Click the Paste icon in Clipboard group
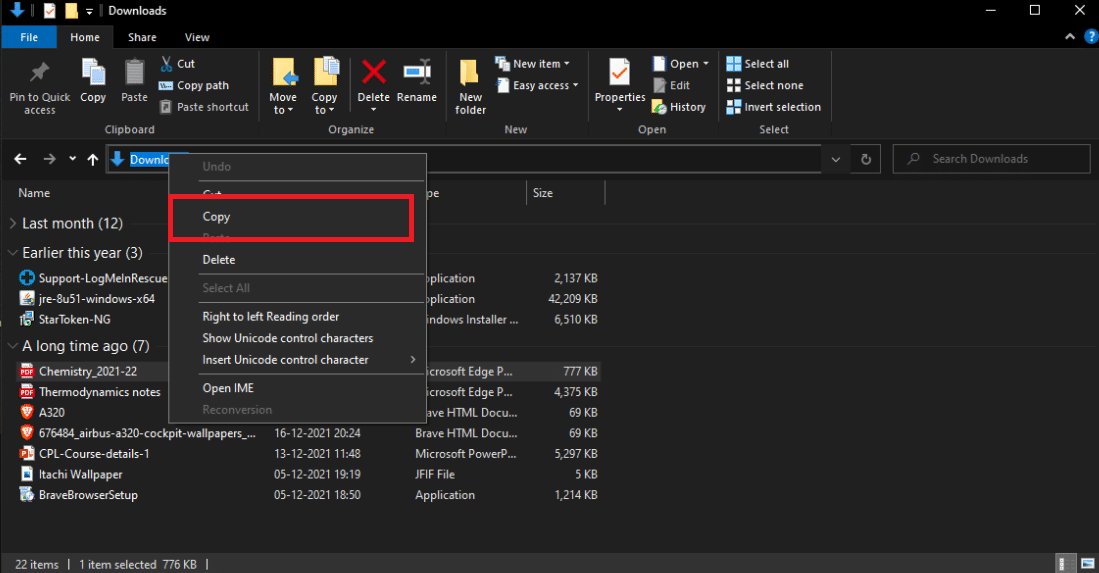The width and height of the screenshot is (1099, 573). point(135,74)
